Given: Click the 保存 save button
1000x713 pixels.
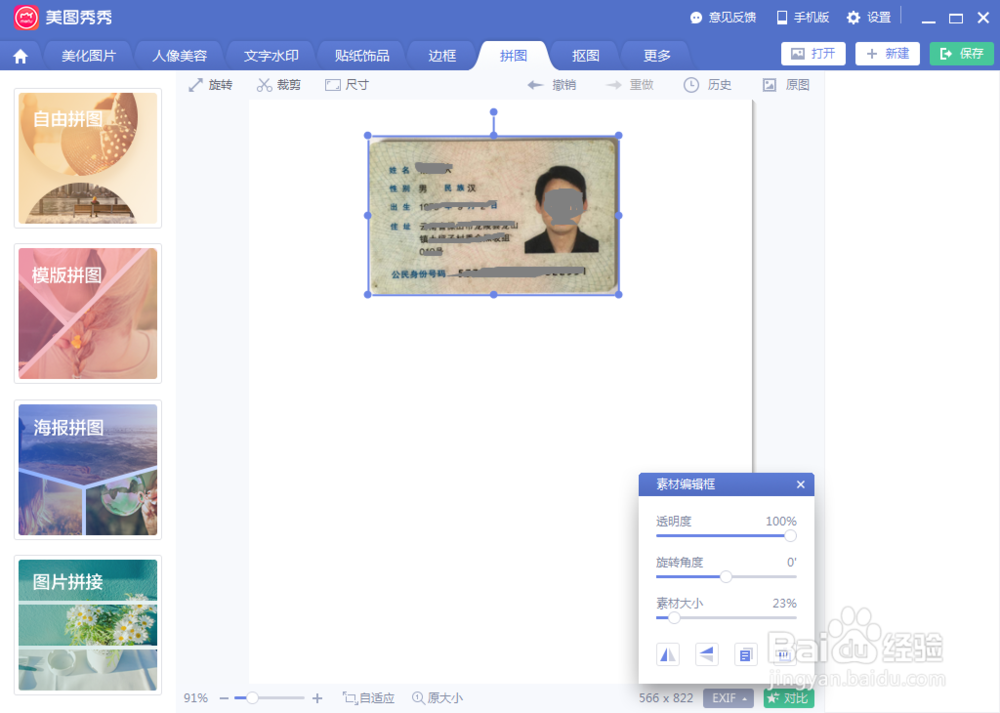Looking at the screenshot, I should coord(961,53).
